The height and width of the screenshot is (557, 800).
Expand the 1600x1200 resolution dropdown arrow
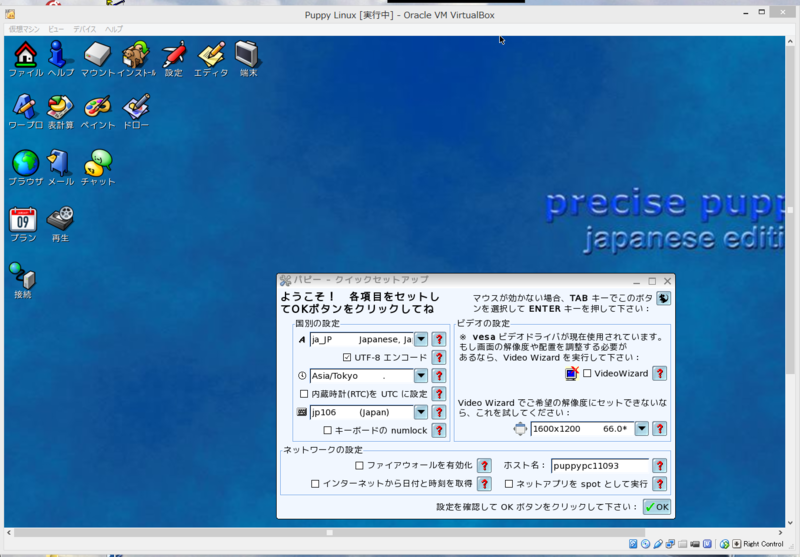click(x=642, y=429)
